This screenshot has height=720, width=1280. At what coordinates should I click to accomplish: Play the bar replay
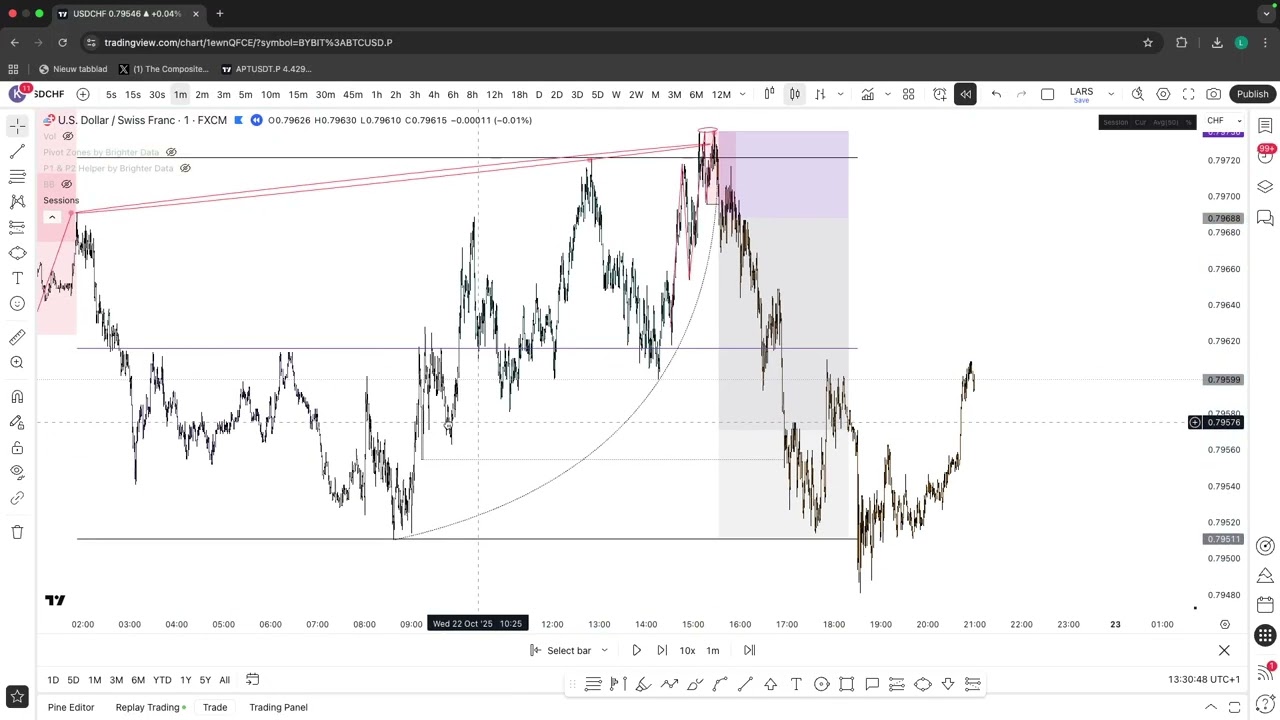636,650
